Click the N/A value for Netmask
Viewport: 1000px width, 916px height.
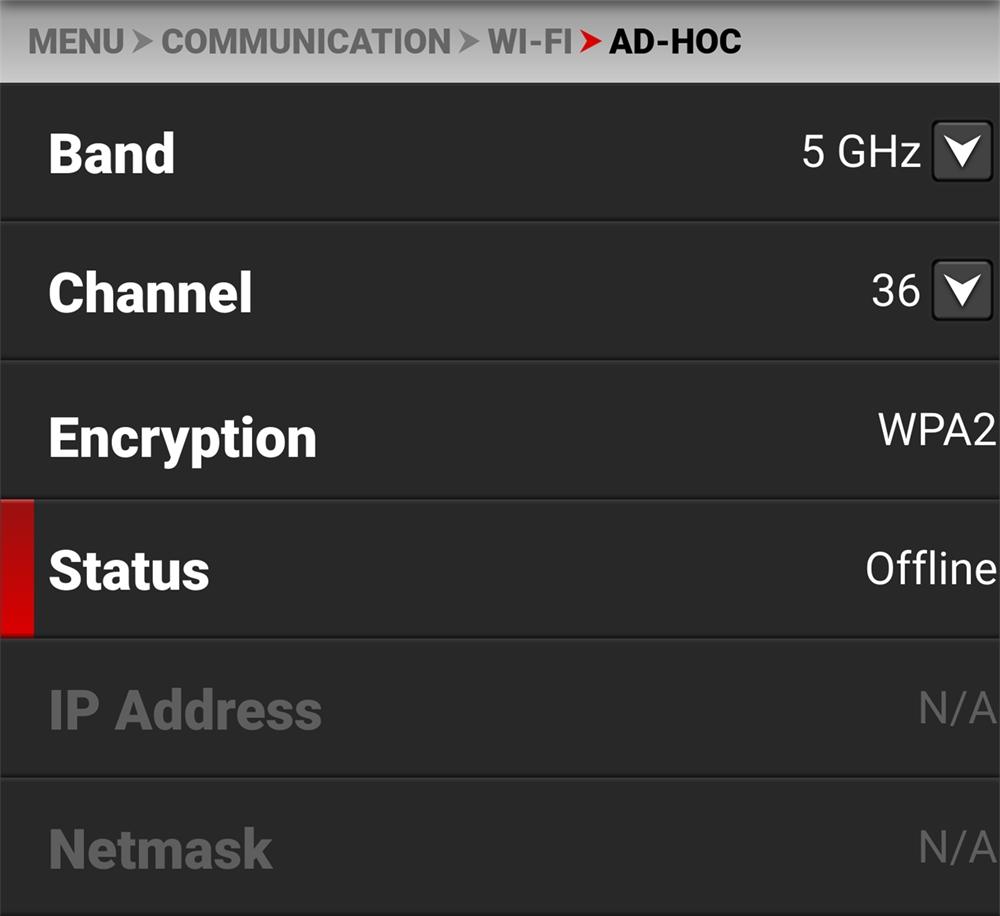957,848
